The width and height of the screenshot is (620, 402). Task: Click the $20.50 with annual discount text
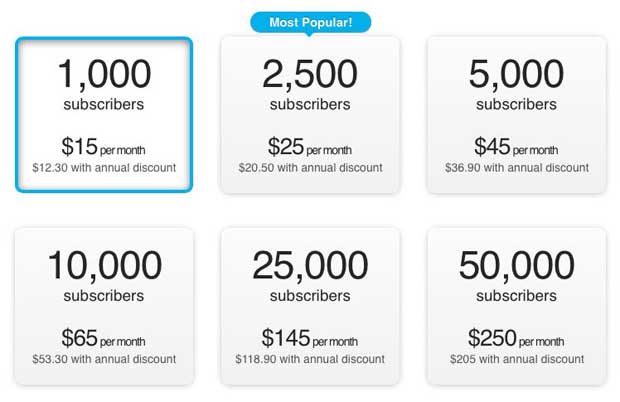(310, 167)
